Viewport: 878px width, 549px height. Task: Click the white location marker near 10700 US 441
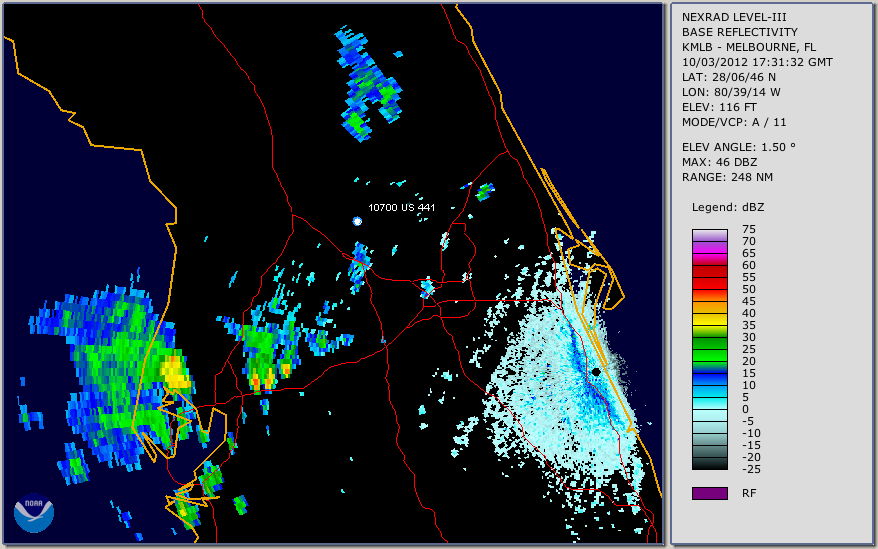point(357,221)
